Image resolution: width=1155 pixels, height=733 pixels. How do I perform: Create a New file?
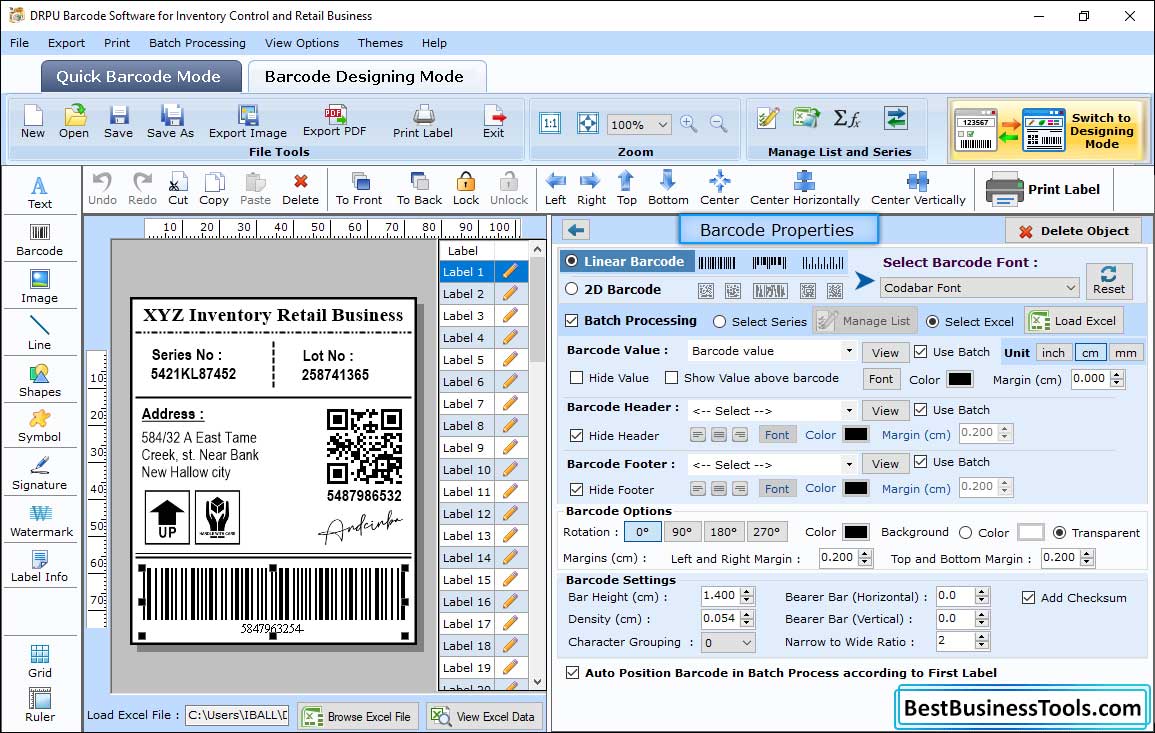[x=33, y=122]
